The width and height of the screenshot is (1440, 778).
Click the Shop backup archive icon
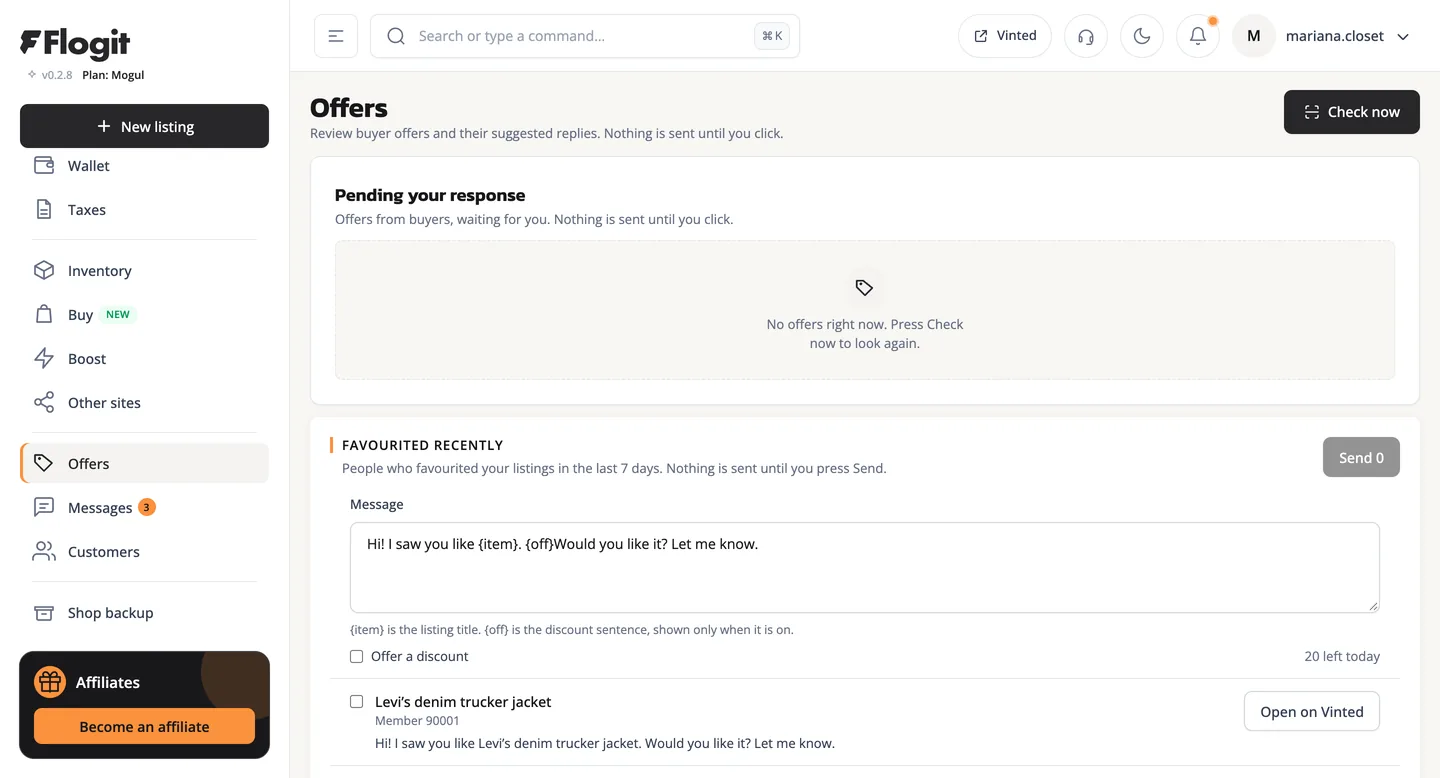coord(44,613)
